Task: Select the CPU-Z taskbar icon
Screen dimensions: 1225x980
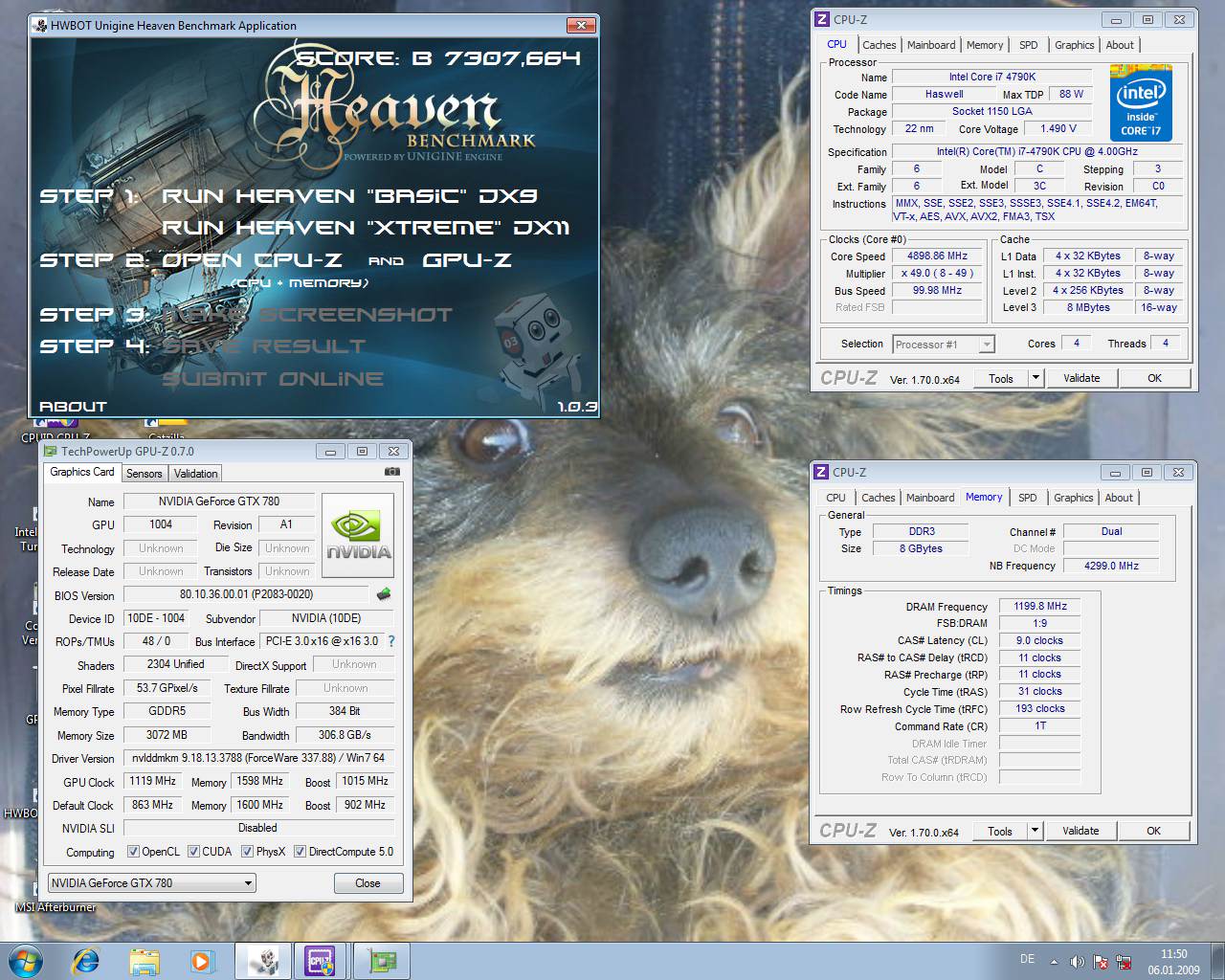Action: 321,961
